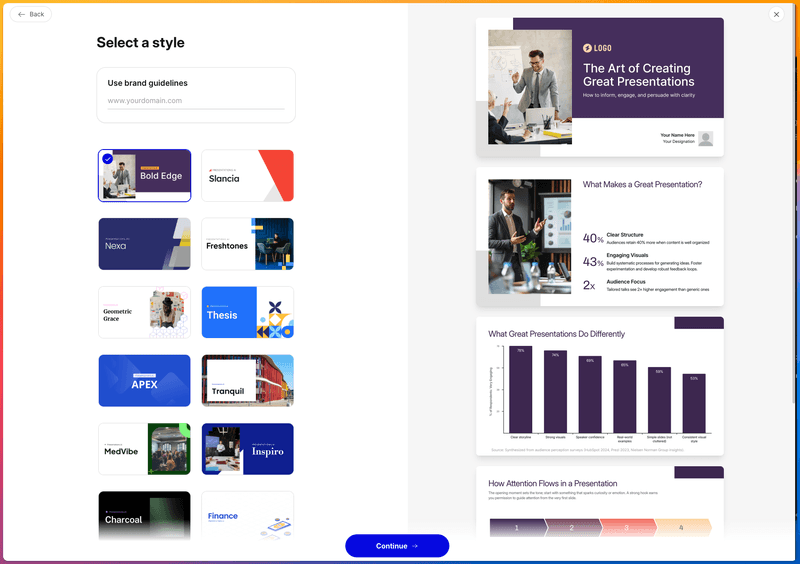
Task: Click 'Your Name Here' on title slide
Action: (677, 135)
